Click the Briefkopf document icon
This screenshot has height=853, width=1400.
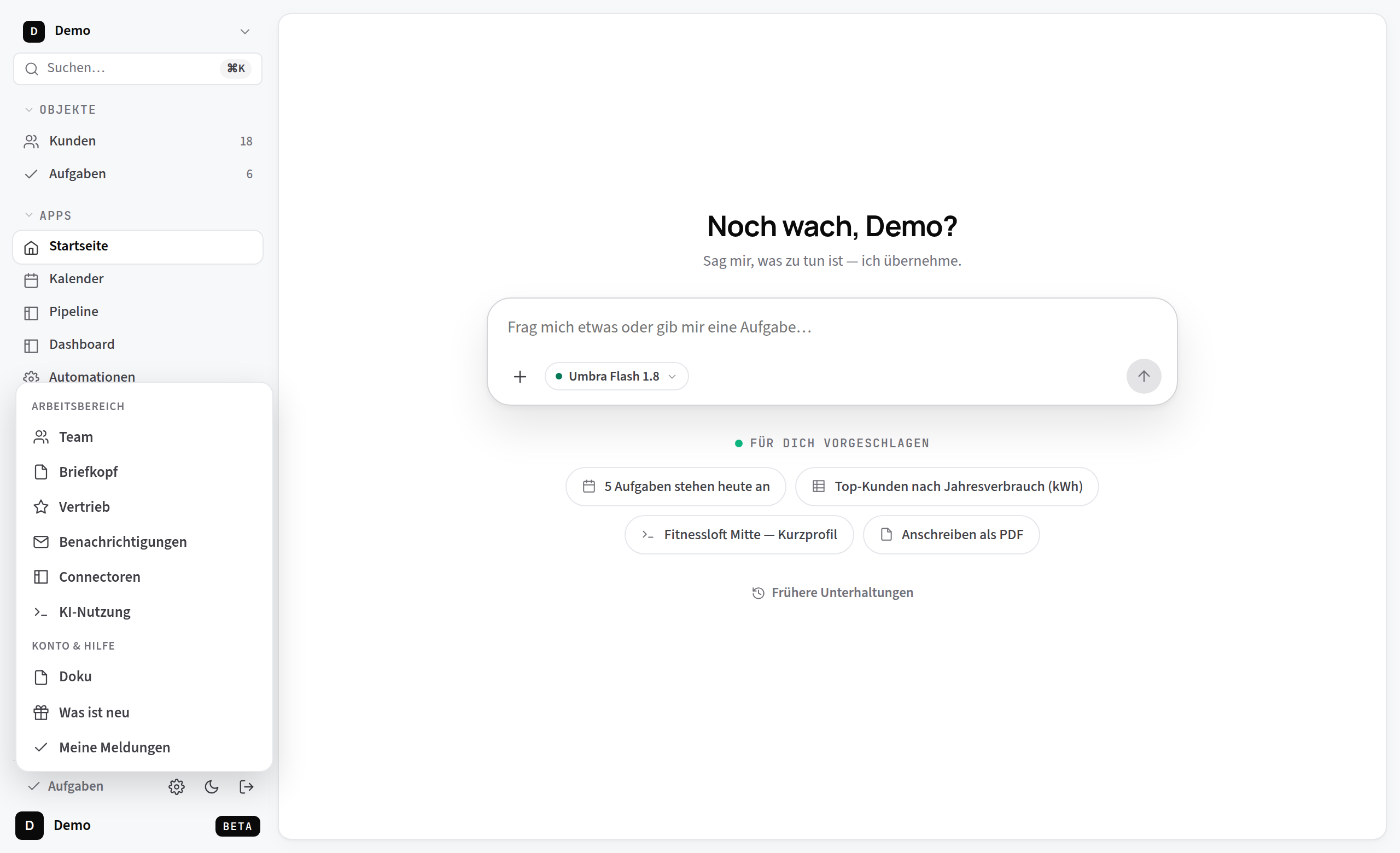click(x=41, y=472)
